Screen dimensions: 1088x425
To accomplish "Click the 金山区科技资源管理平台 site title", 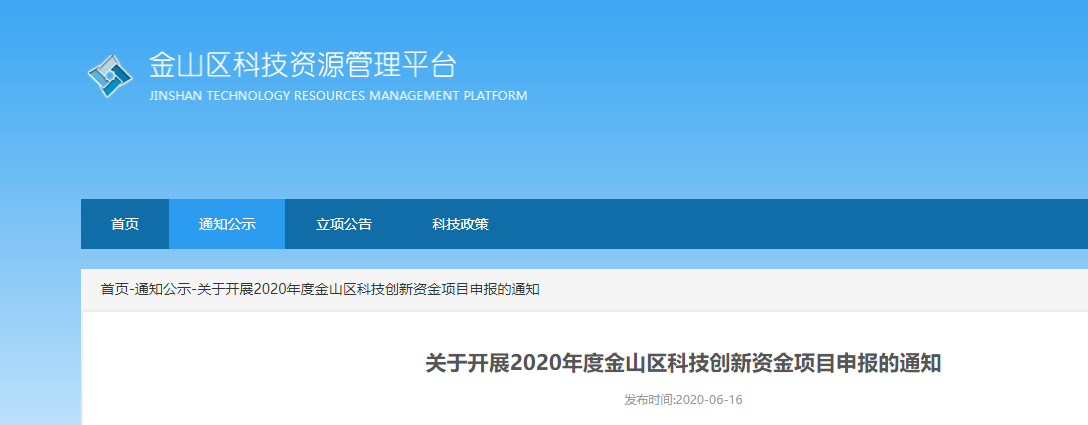I will 302,65.
